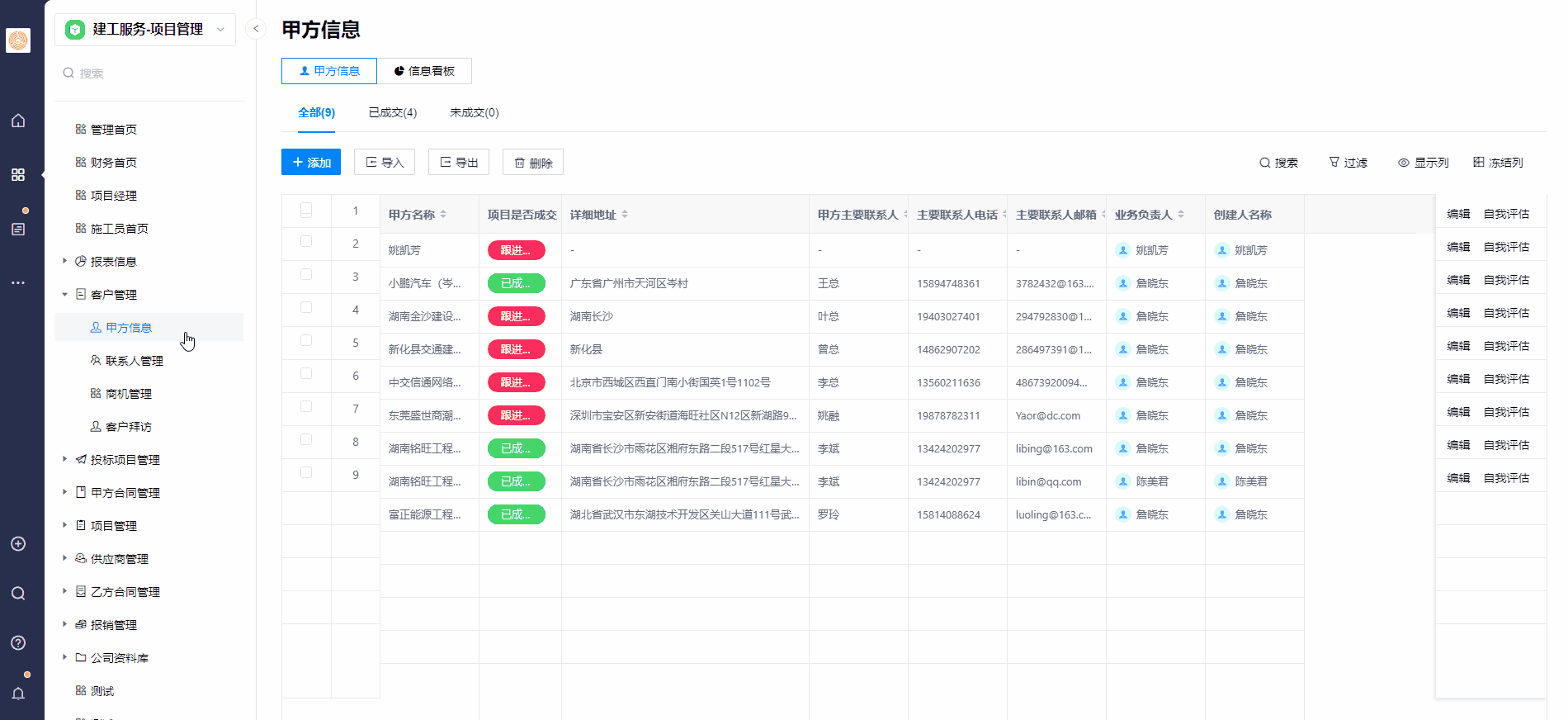Open the help question mark icon
The image size is (1568, 720).
[x=18, y=642]
